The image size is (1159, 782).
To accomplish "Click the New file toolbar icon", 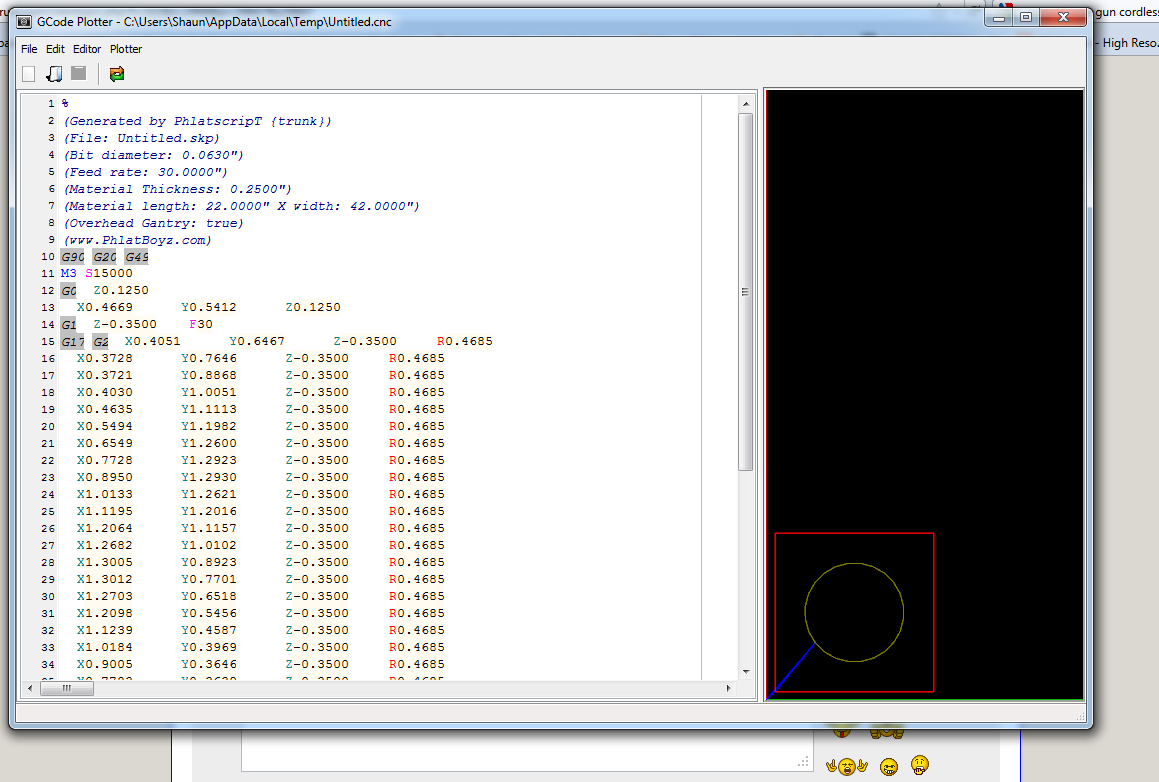I will pos(29,74).
